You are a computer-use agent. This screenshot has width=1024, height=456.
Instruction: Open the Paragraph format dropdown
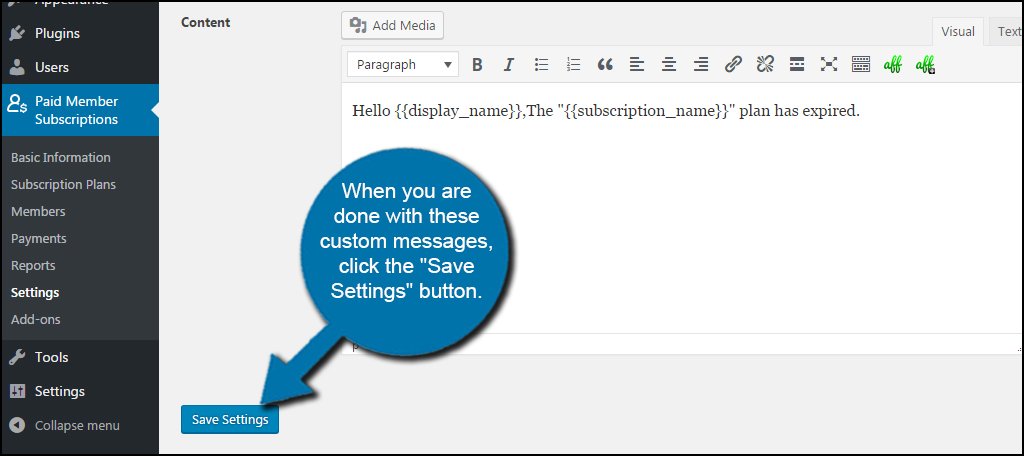403,65
